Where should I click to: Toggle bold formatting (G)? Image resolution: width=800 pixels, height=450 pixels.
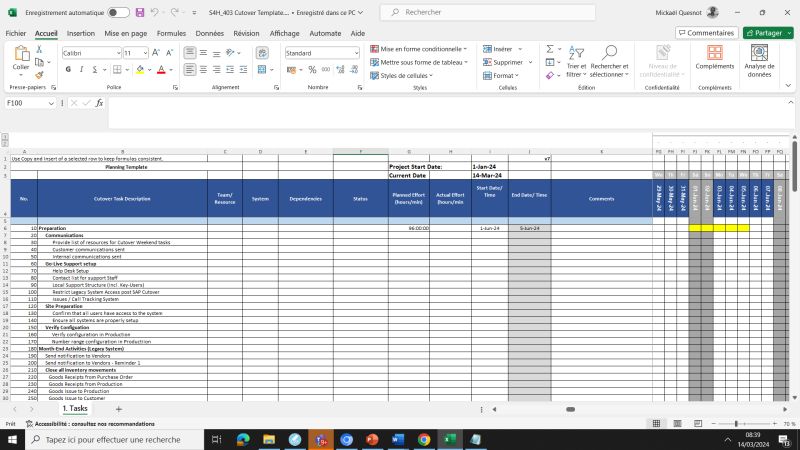click(68, 69)
